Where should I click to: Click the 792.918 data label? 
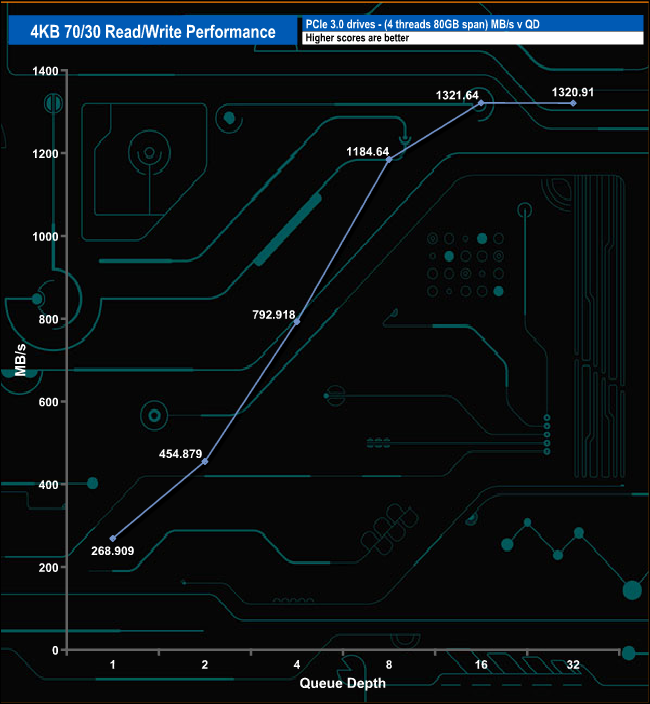[x=274, y=315]
